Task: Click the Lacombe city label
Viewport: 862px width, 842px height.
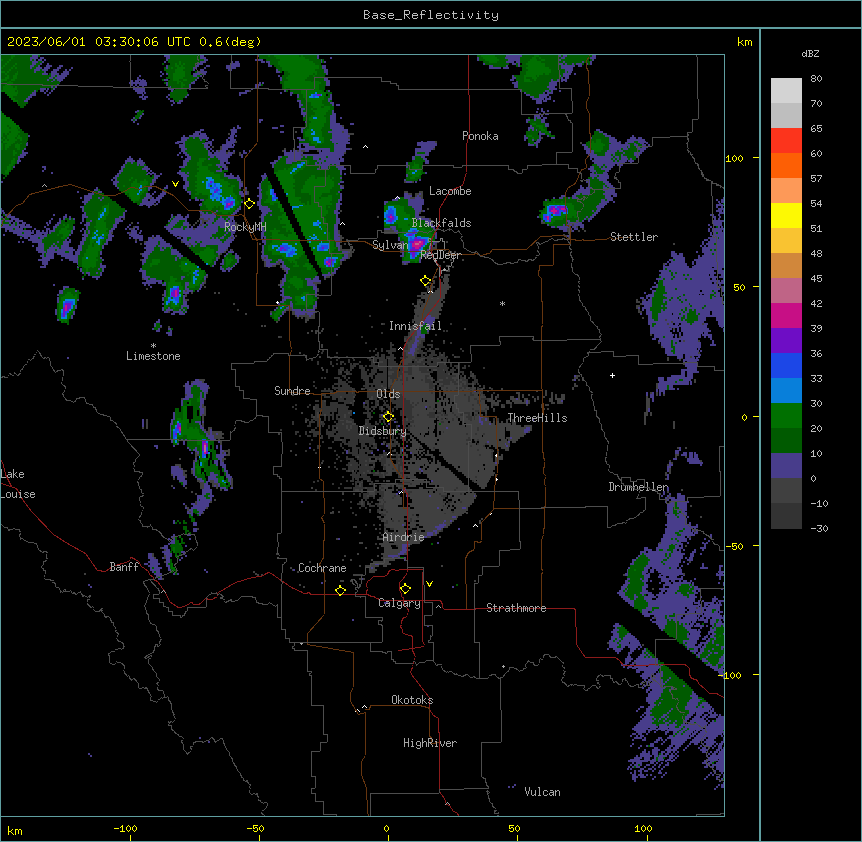Action: (450, 191)
